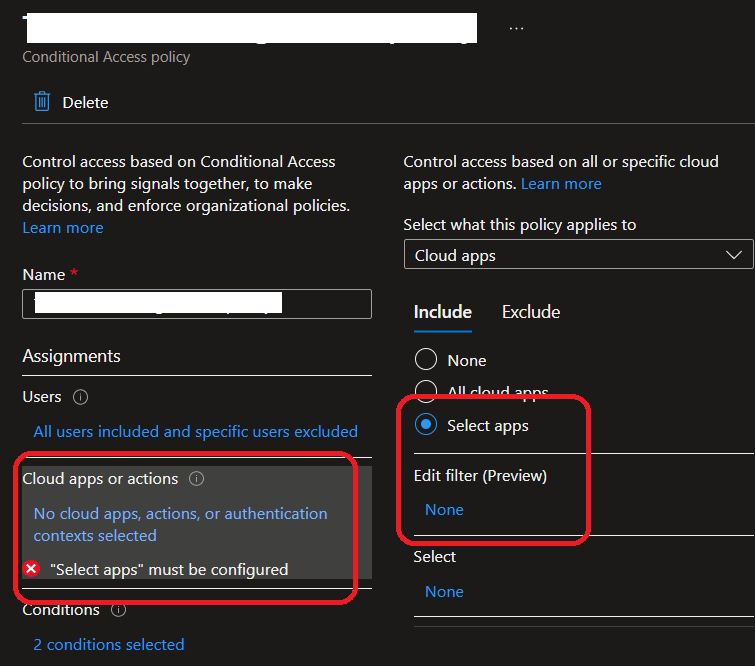The height and width of the screenshot is (666, 755).
Task: Switch to the Exclude tab
Action: coord(530,312)
